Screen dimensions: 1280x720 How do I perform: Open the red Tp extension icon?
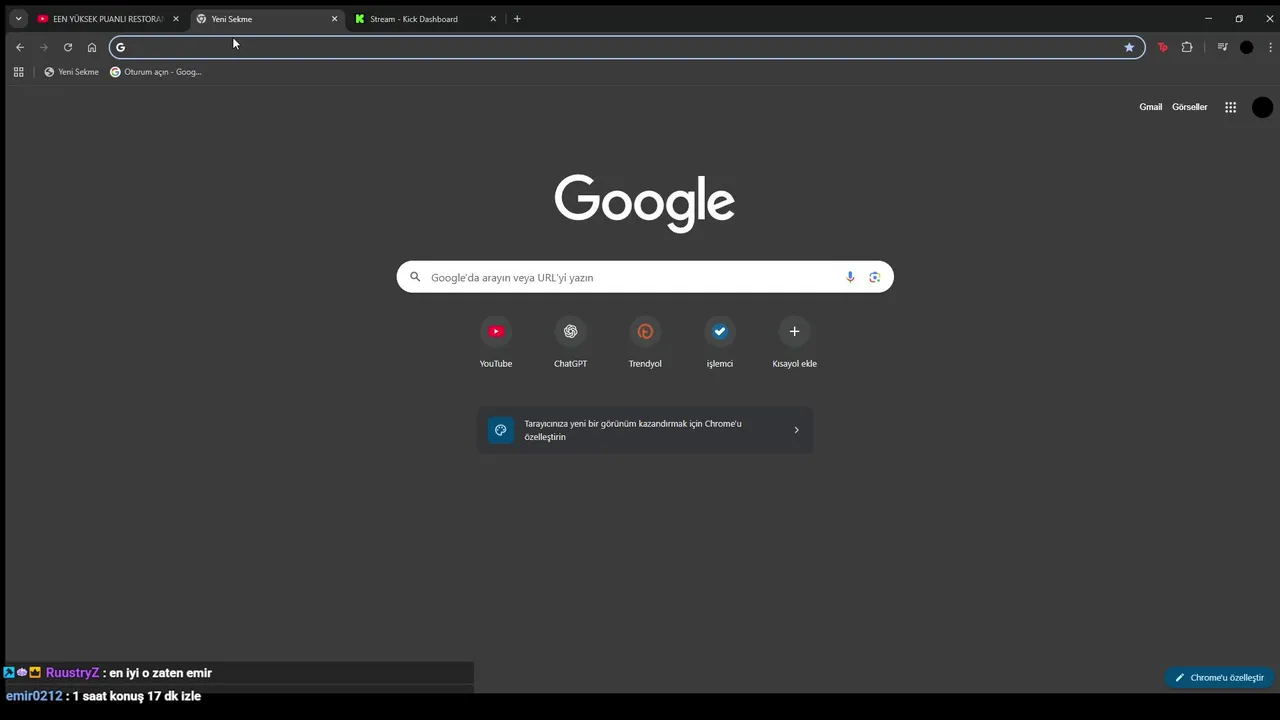1162,47
